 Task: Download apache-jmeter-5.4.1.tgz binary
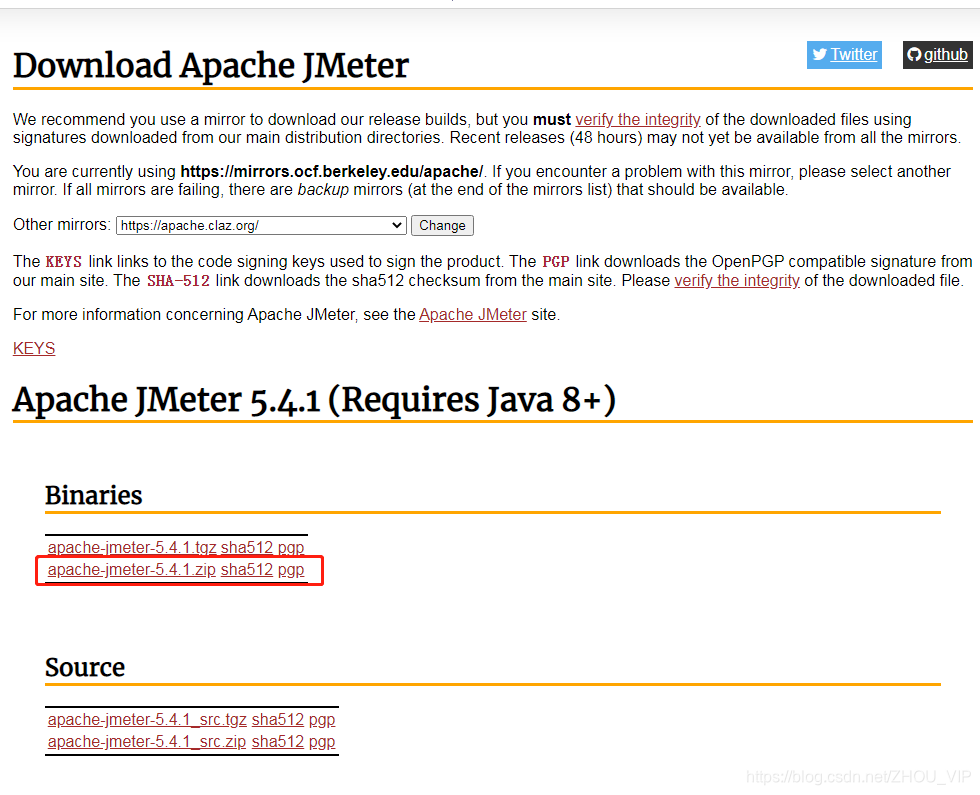(x=132, y=548)
